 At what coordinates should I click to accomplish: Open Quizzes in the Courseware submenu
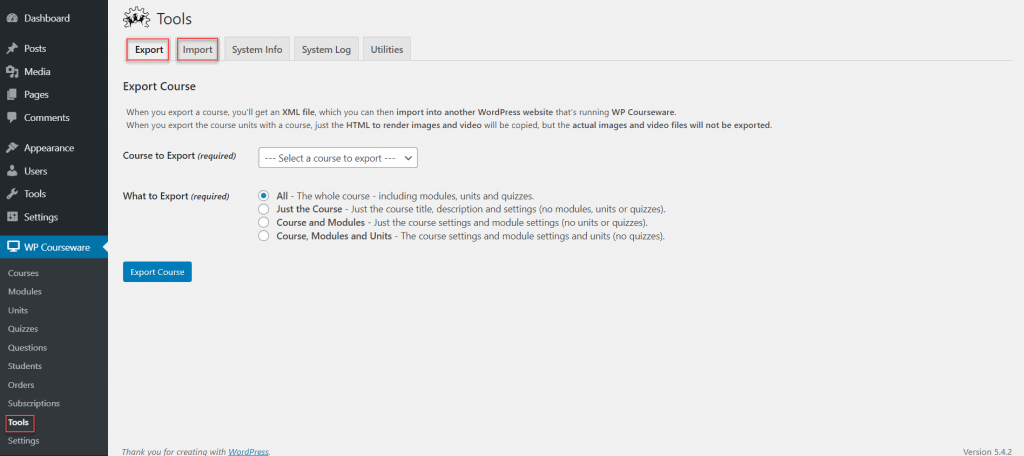[23, 329]
